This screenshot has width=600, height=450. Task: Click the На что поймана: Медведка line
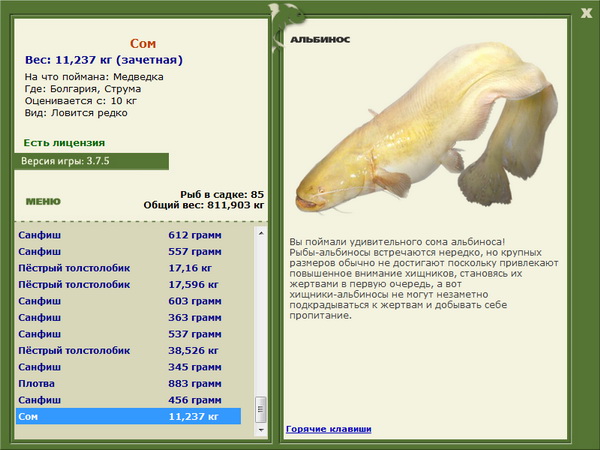point(94,77)
